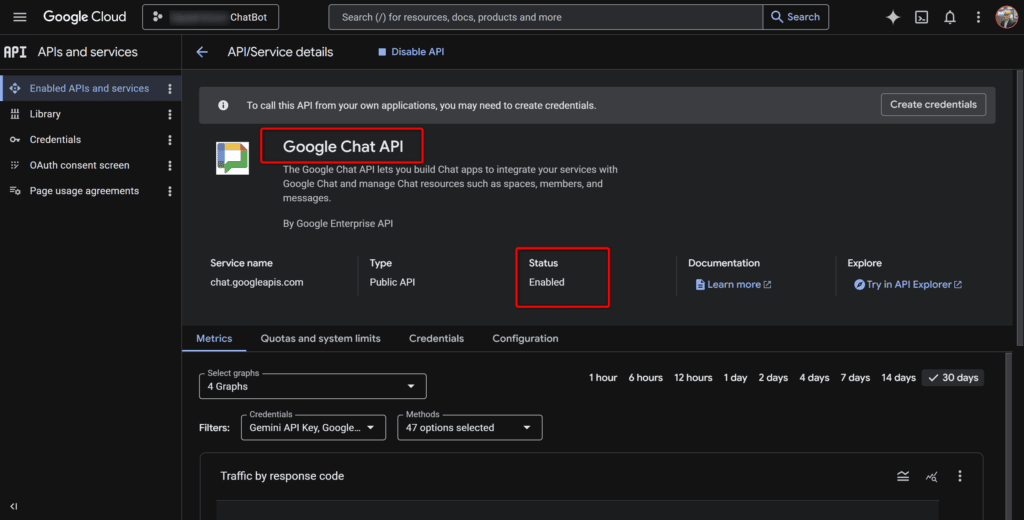Open Traffic by response code options menu
Image resolution: width=1024 pixels, height=520 pixels.
[x=959, y=476]
